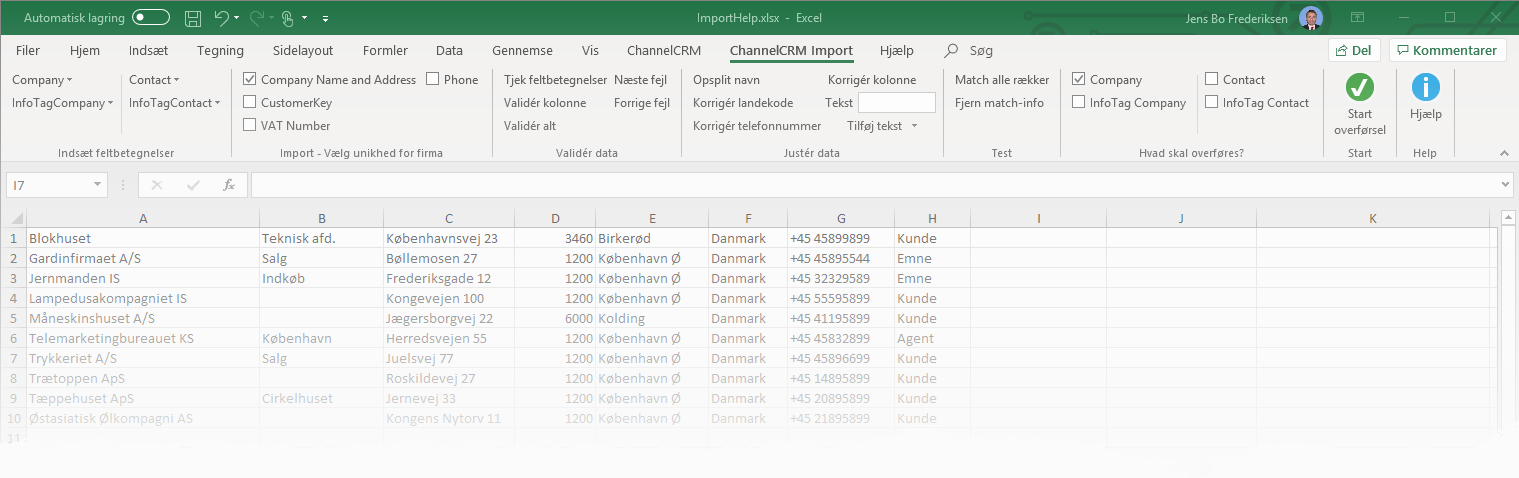Click the Save icon in title bar
This screenshot has width=1519, height=478.
pyautogui.click(x=193, y=18)
